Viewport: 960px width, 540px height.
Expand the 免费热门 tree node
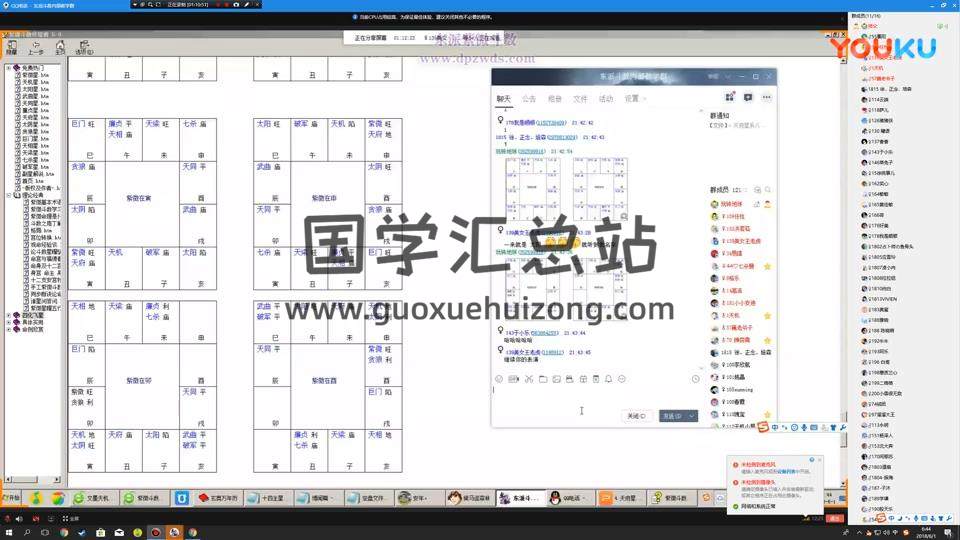8,68
